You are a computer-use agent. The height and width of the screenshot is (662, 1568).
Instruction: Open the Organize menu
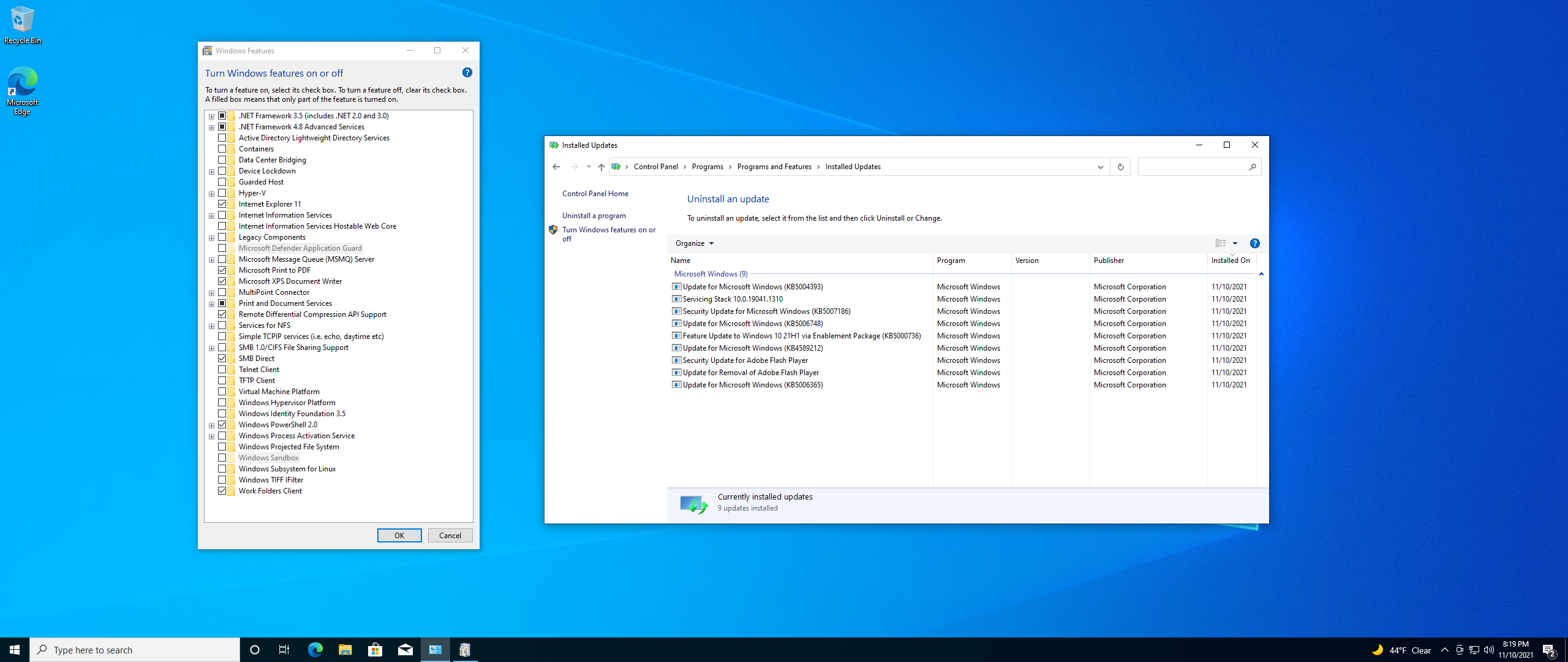694,243
